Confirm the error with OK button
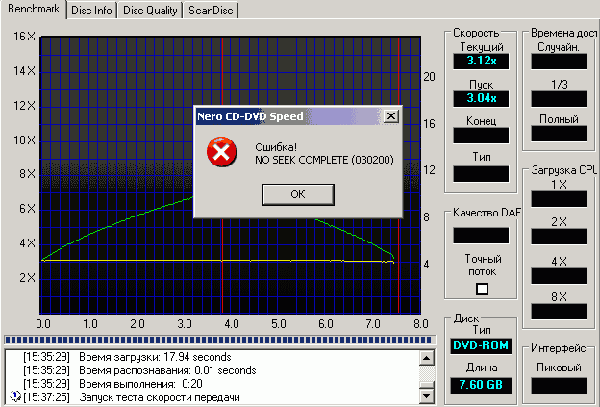 298,194
